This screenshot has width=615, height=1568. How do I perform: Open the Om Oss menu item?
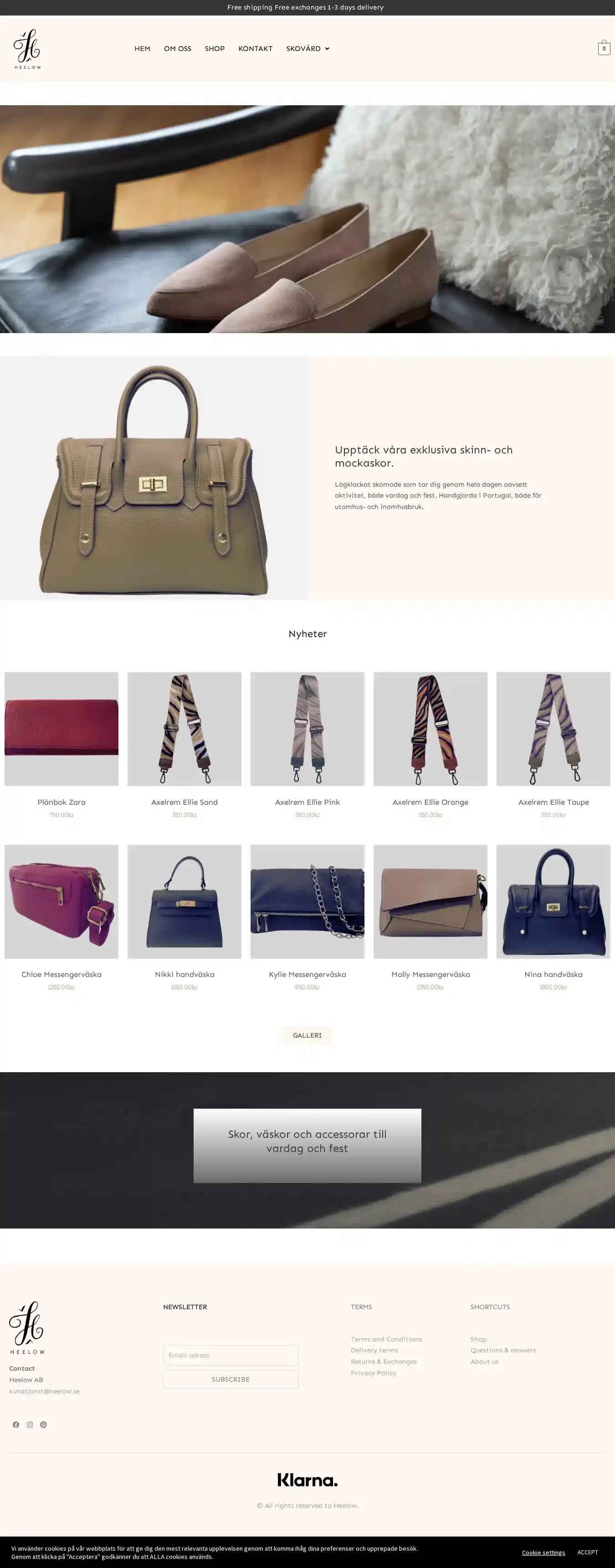pos(178,49)
